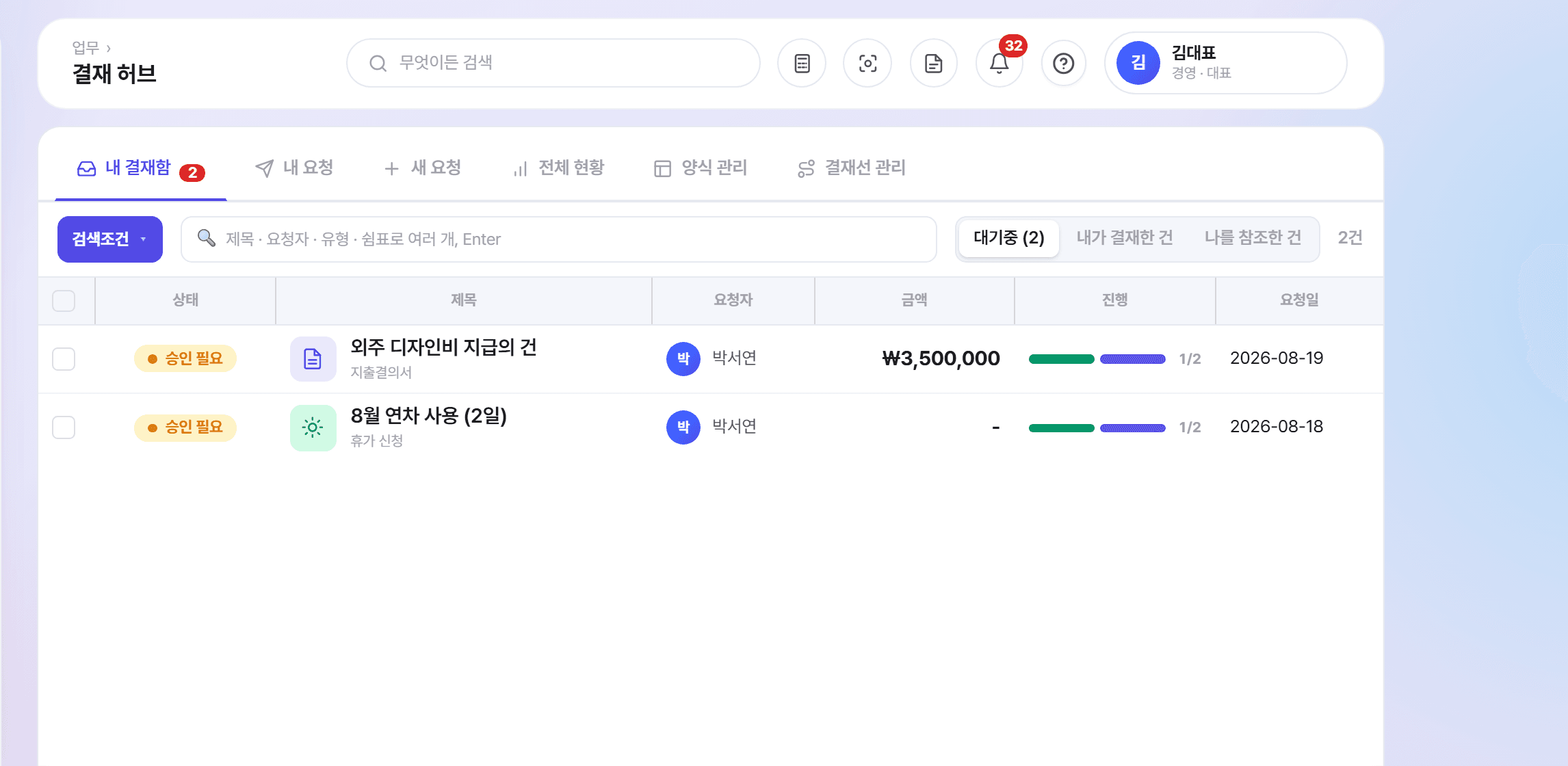Check the box for 외주 디자인비 지급의 건
The width and height of the screenshot is (1568, 766).
(x=64, y=359)
